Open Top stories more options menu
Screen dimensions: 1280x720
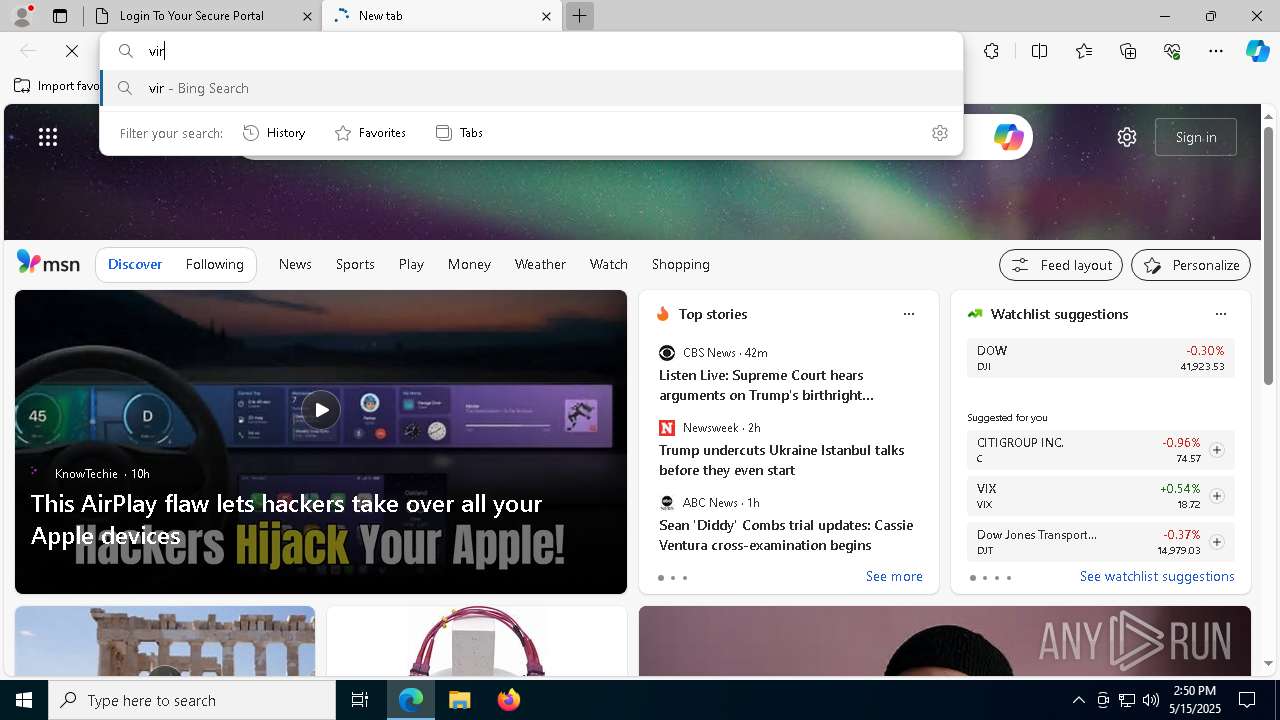pos(909,314)
